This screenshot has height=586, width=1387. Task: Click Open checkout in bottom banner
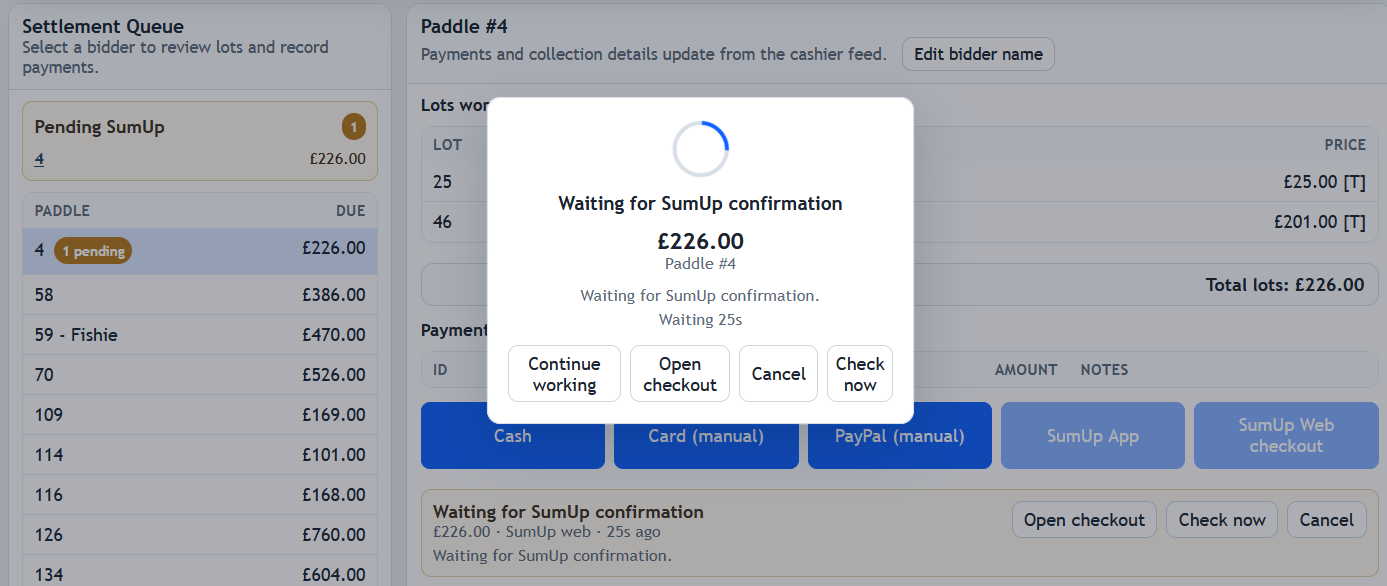point(1084,520)
